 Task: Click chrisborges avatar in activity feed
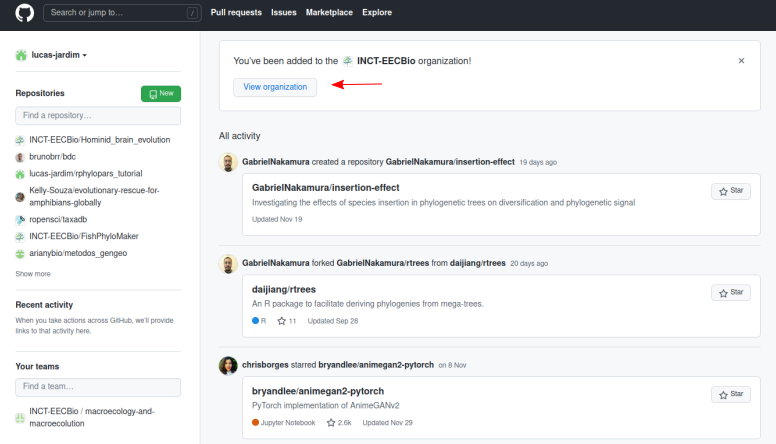tap(228, 365)
